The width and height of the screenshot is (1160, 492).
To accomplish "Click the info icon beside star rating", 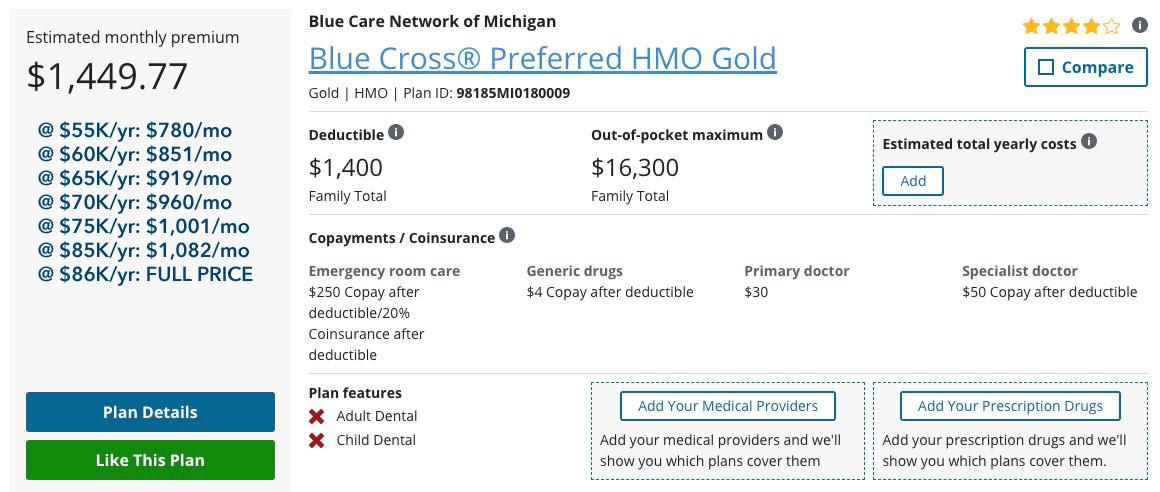I will [1139, 26].
